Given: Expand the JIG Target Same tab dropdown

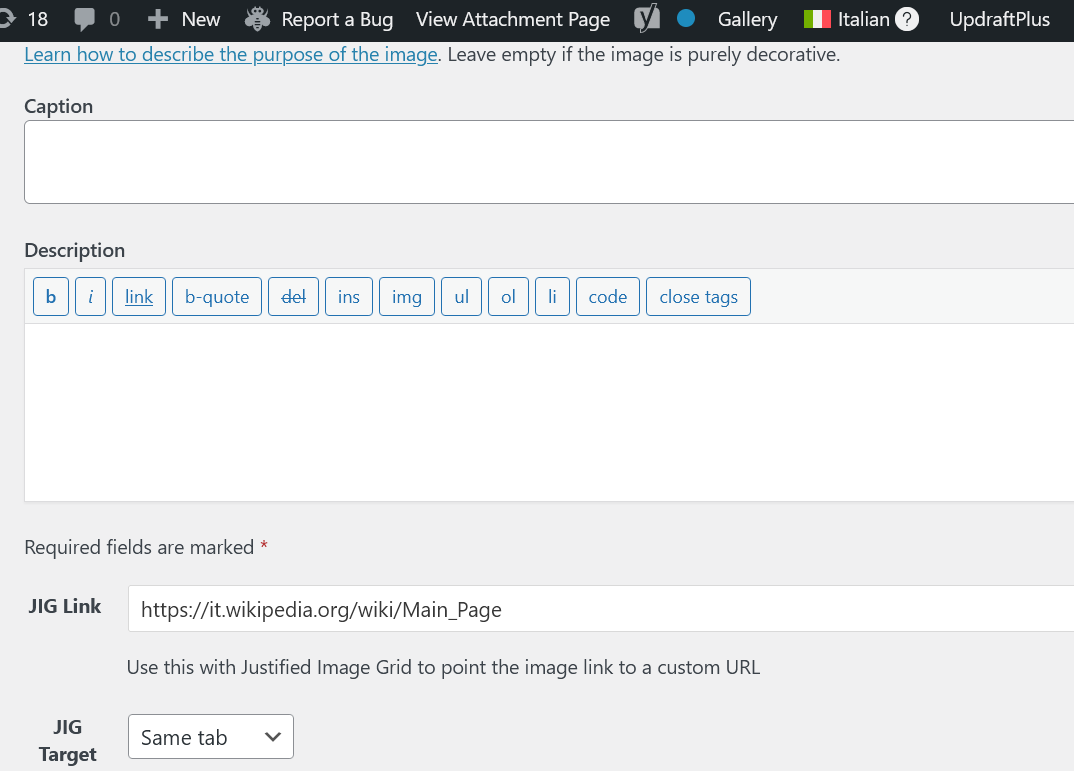Looking at the screenshot, I should tap(211, 737).
